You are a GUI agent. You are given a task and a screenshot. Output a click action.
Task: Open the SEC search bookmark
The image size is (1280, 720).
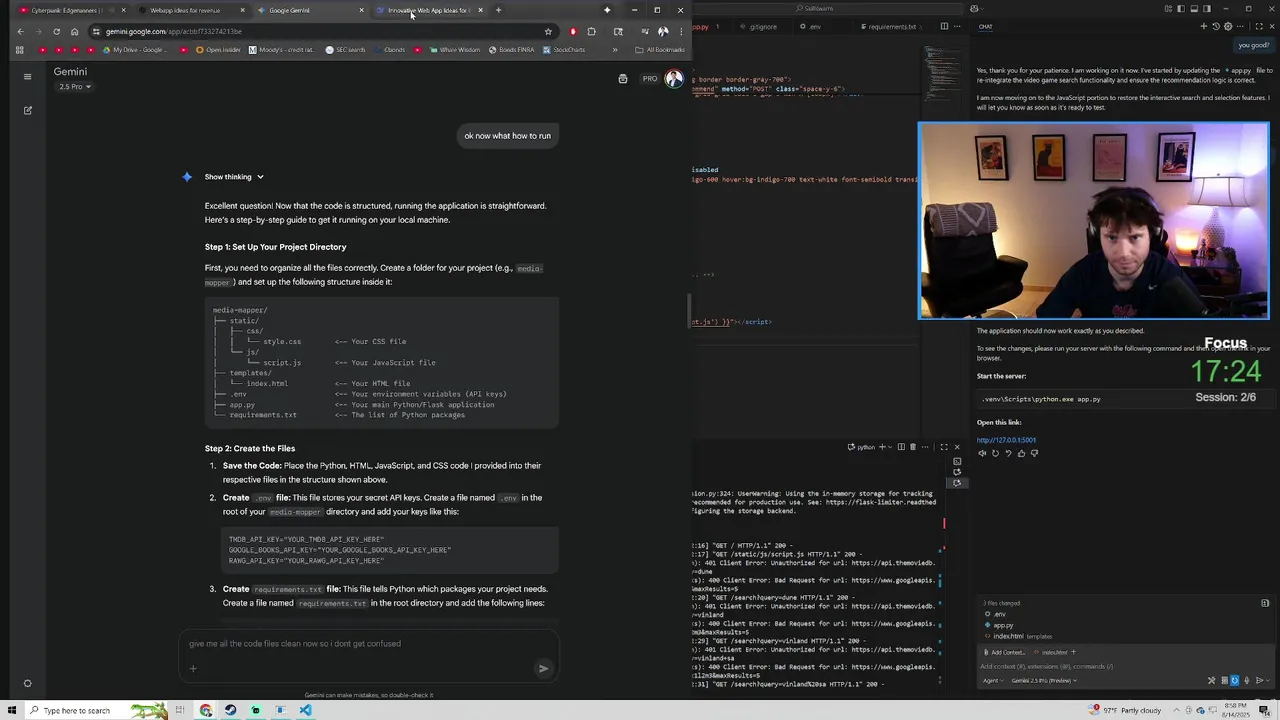[345, 50]
